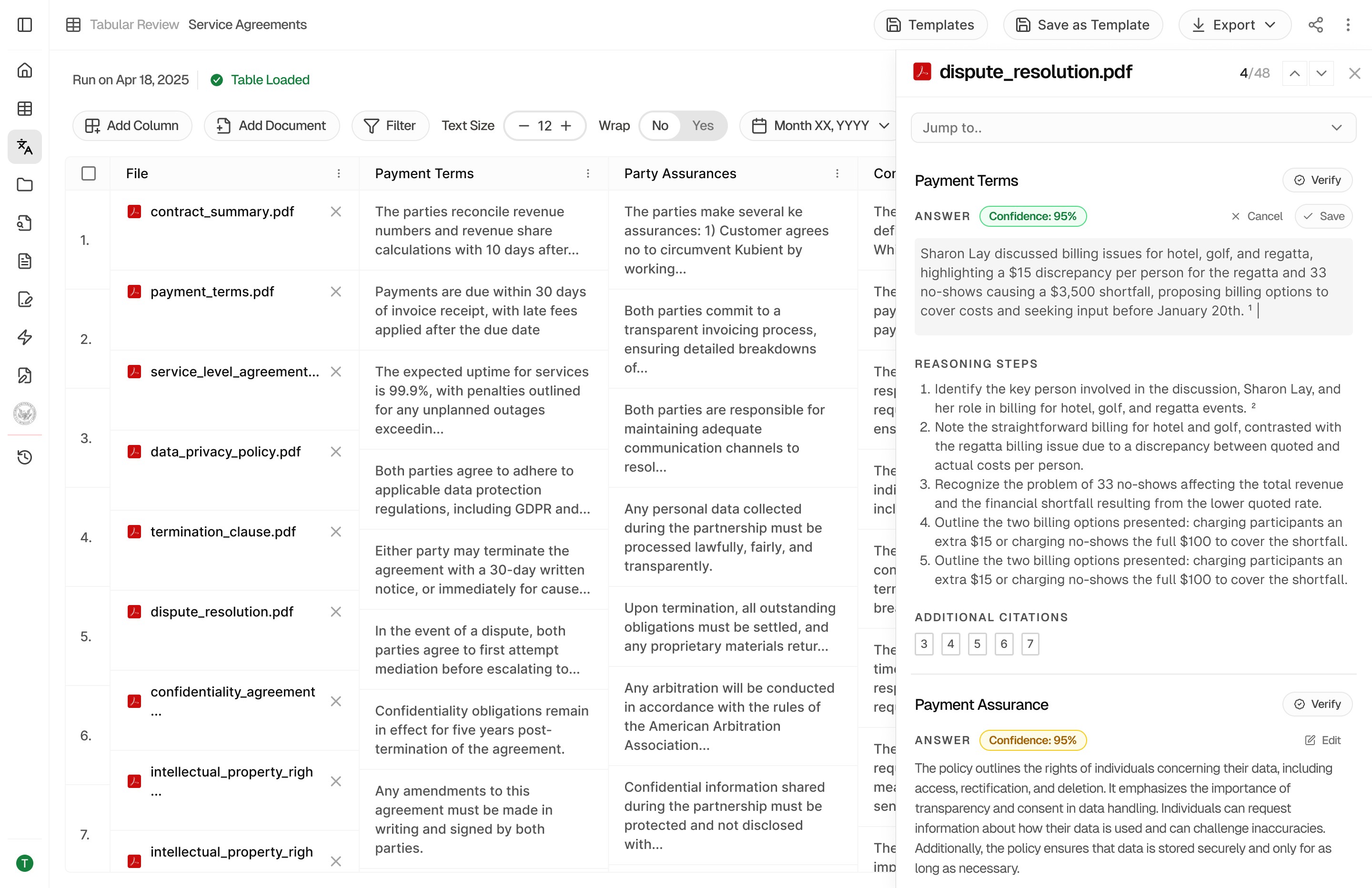This screenshot has width=1372, height=888.
Task: Toggle the left sidebar panel icon
Action: (25, 25)
